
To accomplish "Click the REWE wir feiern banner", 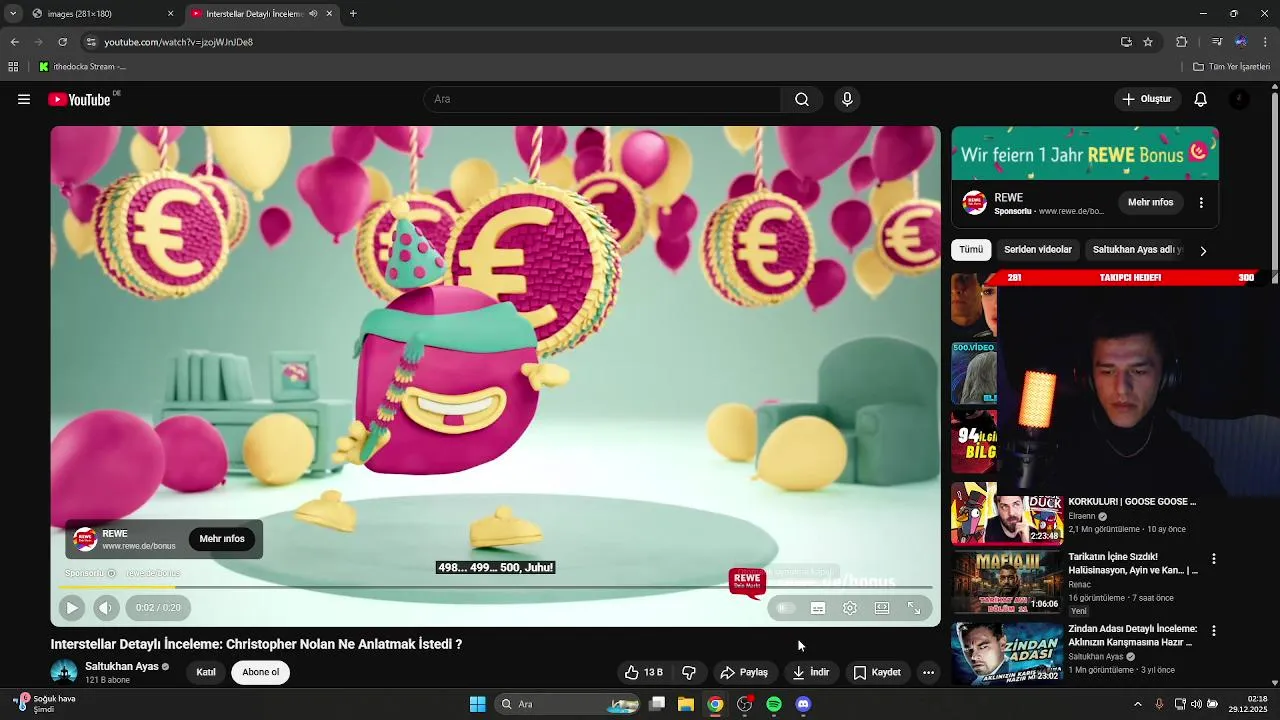I will pos(1085,153).
